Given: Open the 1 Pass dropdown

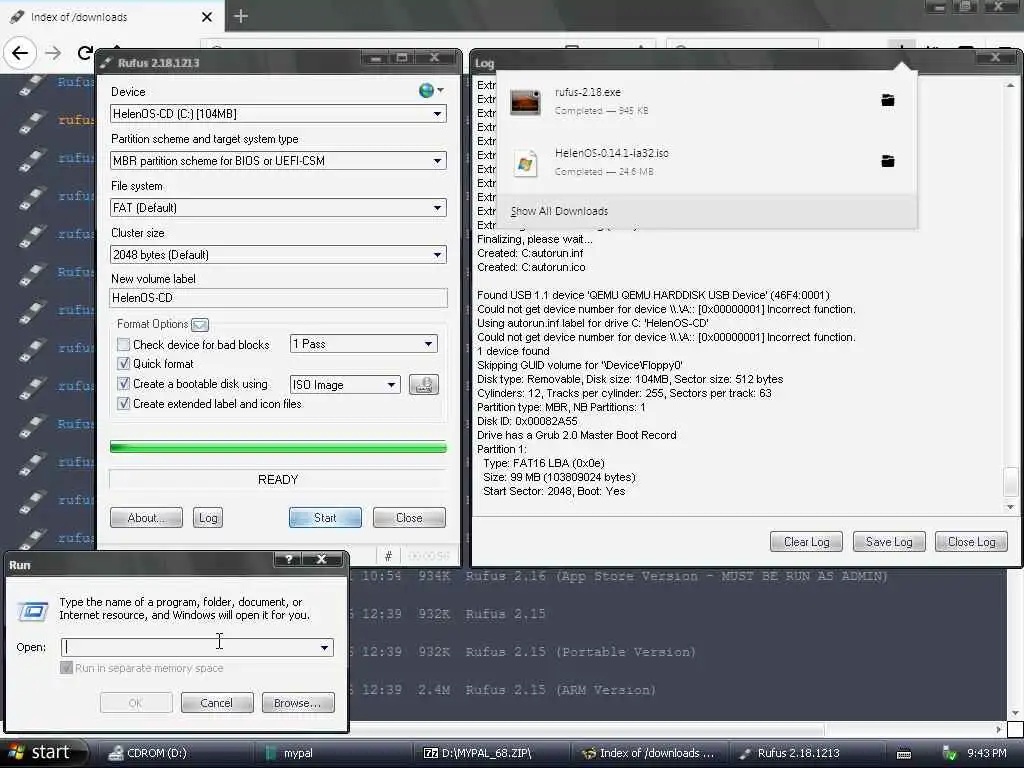Looking at the screenshot, I should coord(428,344).
